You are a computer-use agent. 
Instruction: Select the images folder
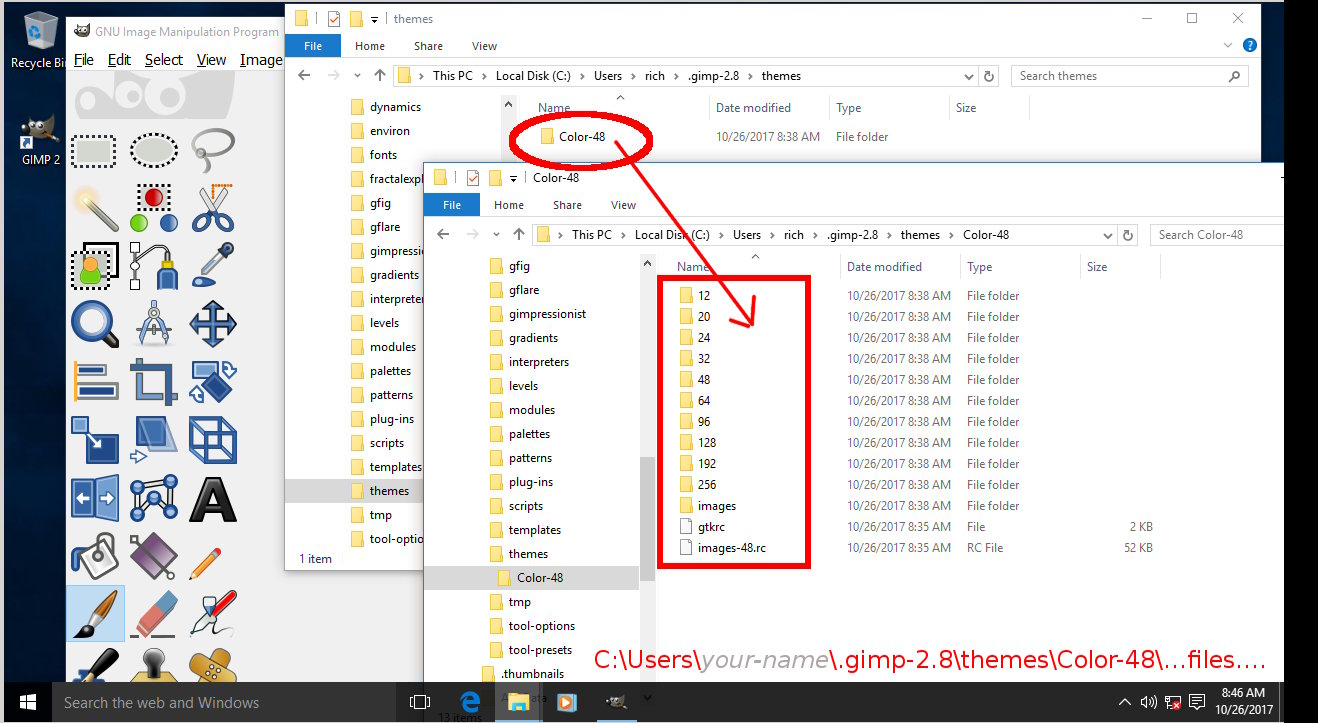[x=717, y=506]
